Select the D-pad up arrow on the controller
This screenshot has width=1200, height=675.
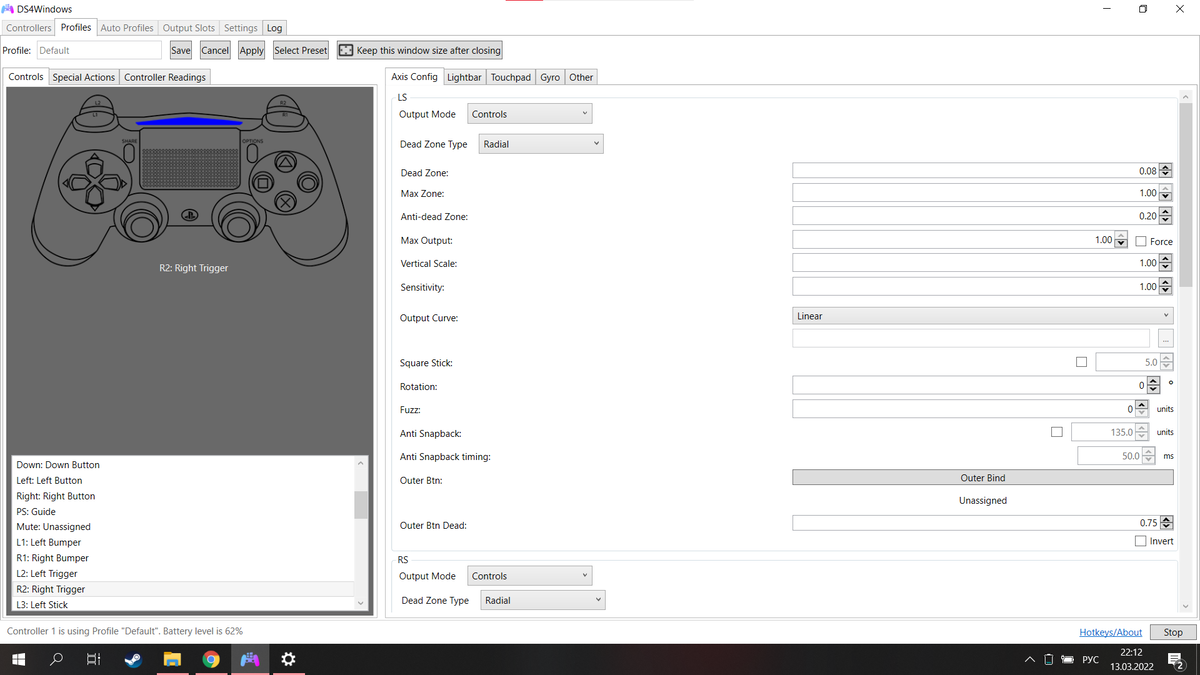pyautogui.click(x=95, y=164)
